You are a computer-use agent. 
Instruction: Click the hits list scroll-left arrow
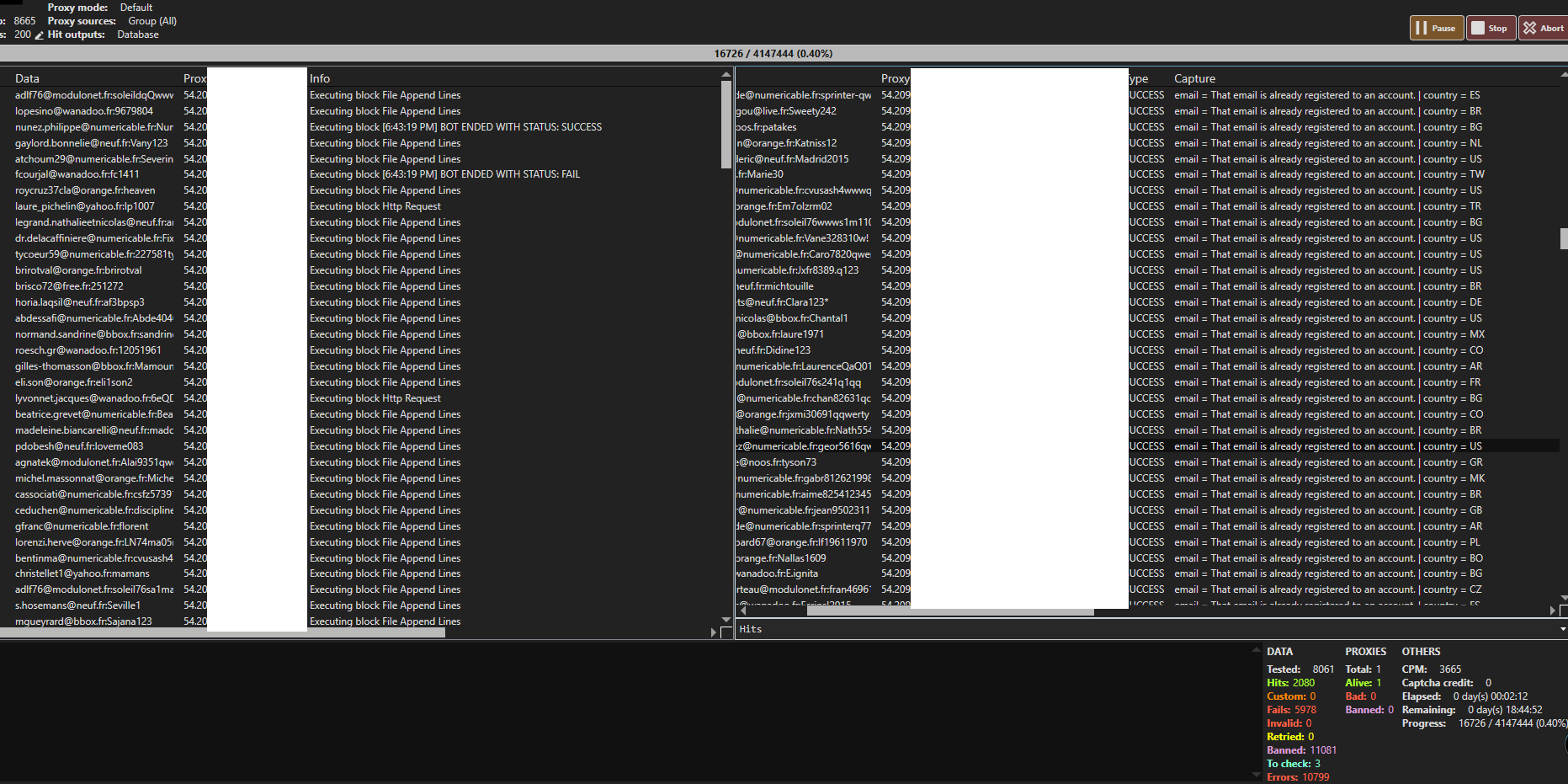(x=742, y=611)
